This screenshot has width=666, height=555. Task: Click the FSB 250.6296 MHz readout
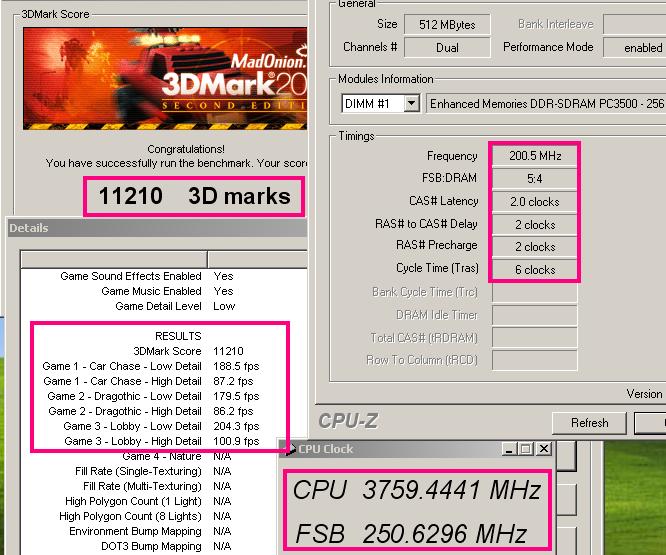[x=411, y=533]
